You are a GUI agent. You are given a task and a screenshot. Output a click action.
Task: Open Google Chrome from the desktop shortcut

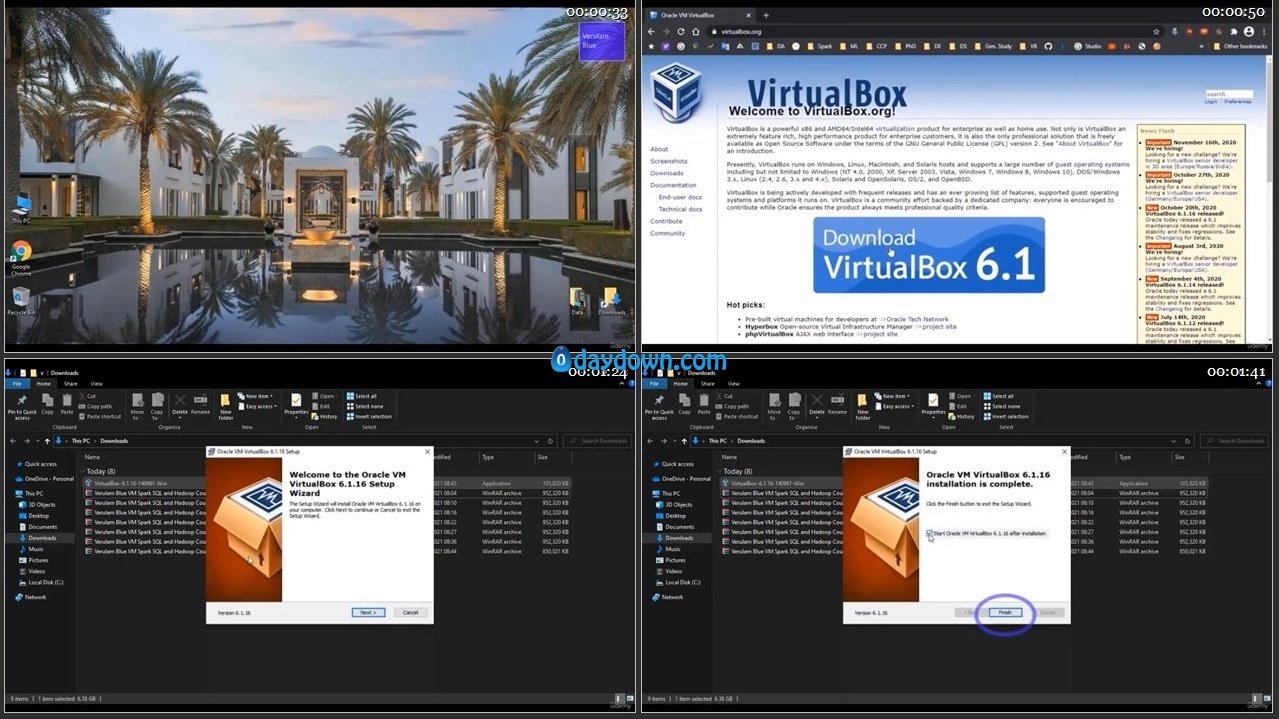[21, 252]
